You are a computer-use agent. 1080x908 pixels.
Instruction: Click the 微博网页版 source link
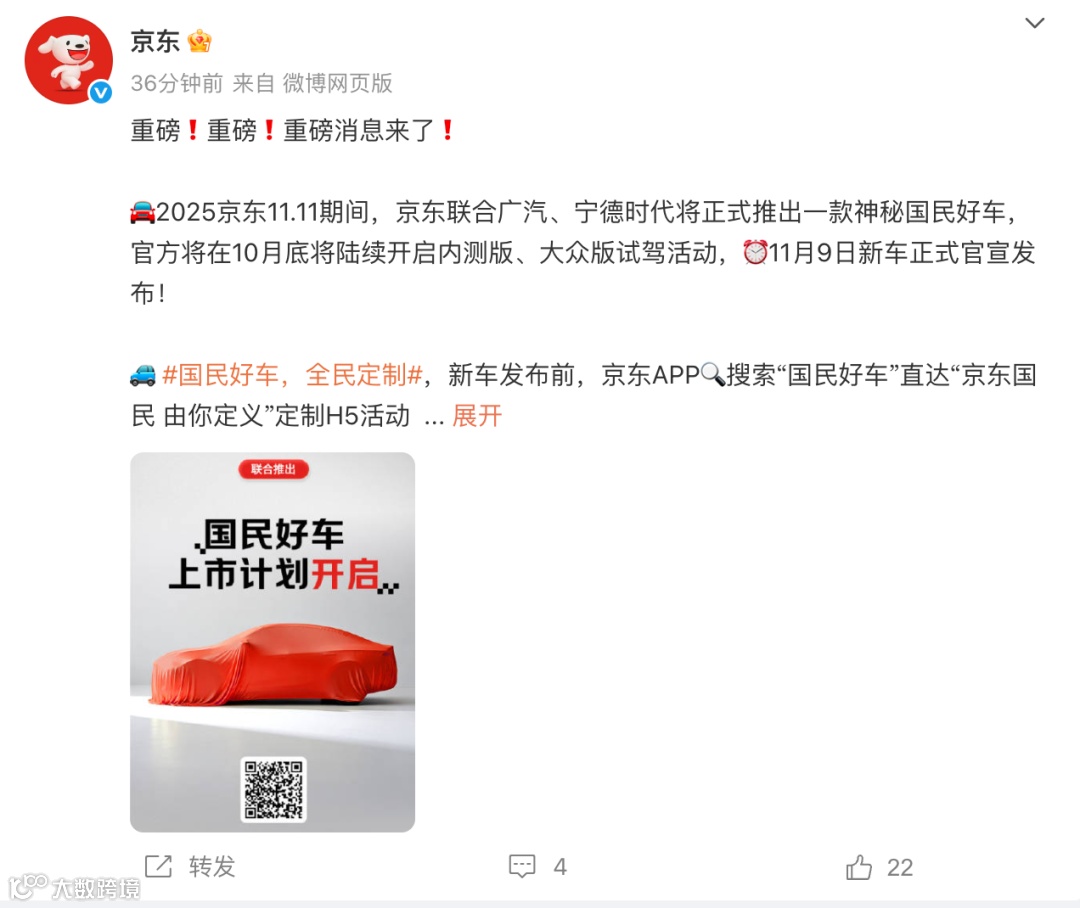coord(338,83)
